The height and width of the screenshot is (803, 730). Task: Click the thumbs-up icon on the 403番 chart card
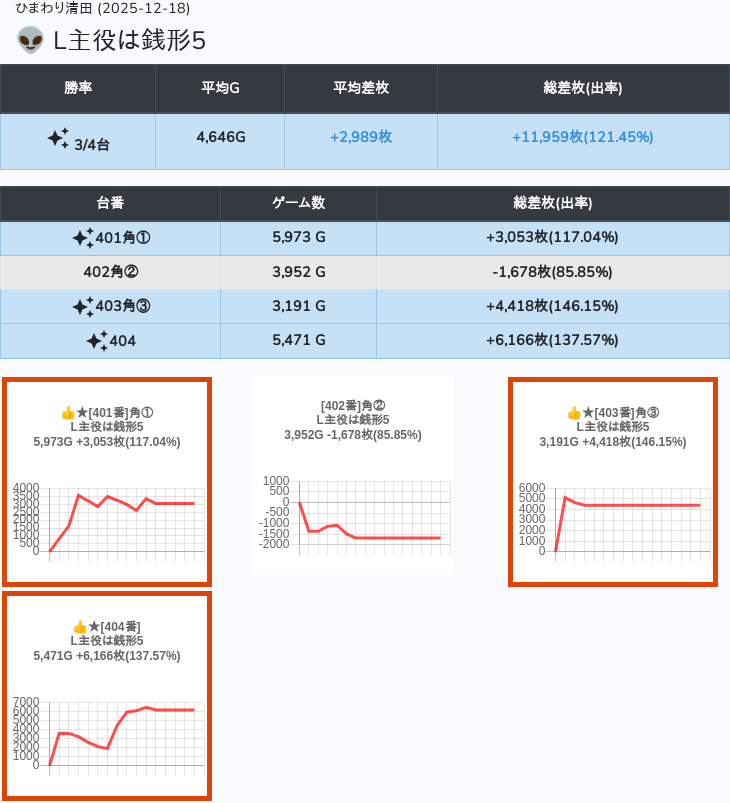(574, 413)
